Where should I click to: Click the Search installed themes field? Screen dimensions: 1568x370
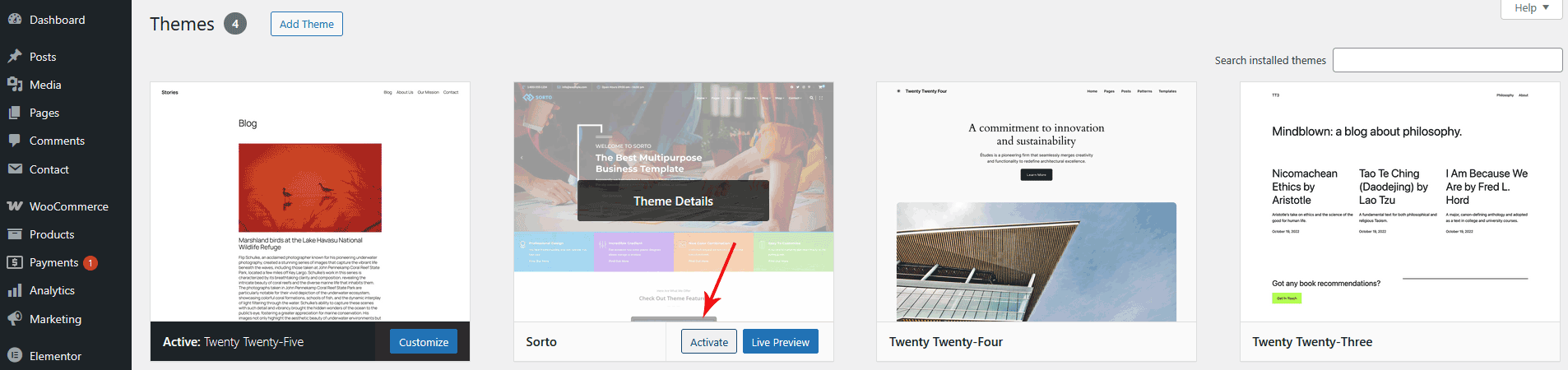[1448, 60]
